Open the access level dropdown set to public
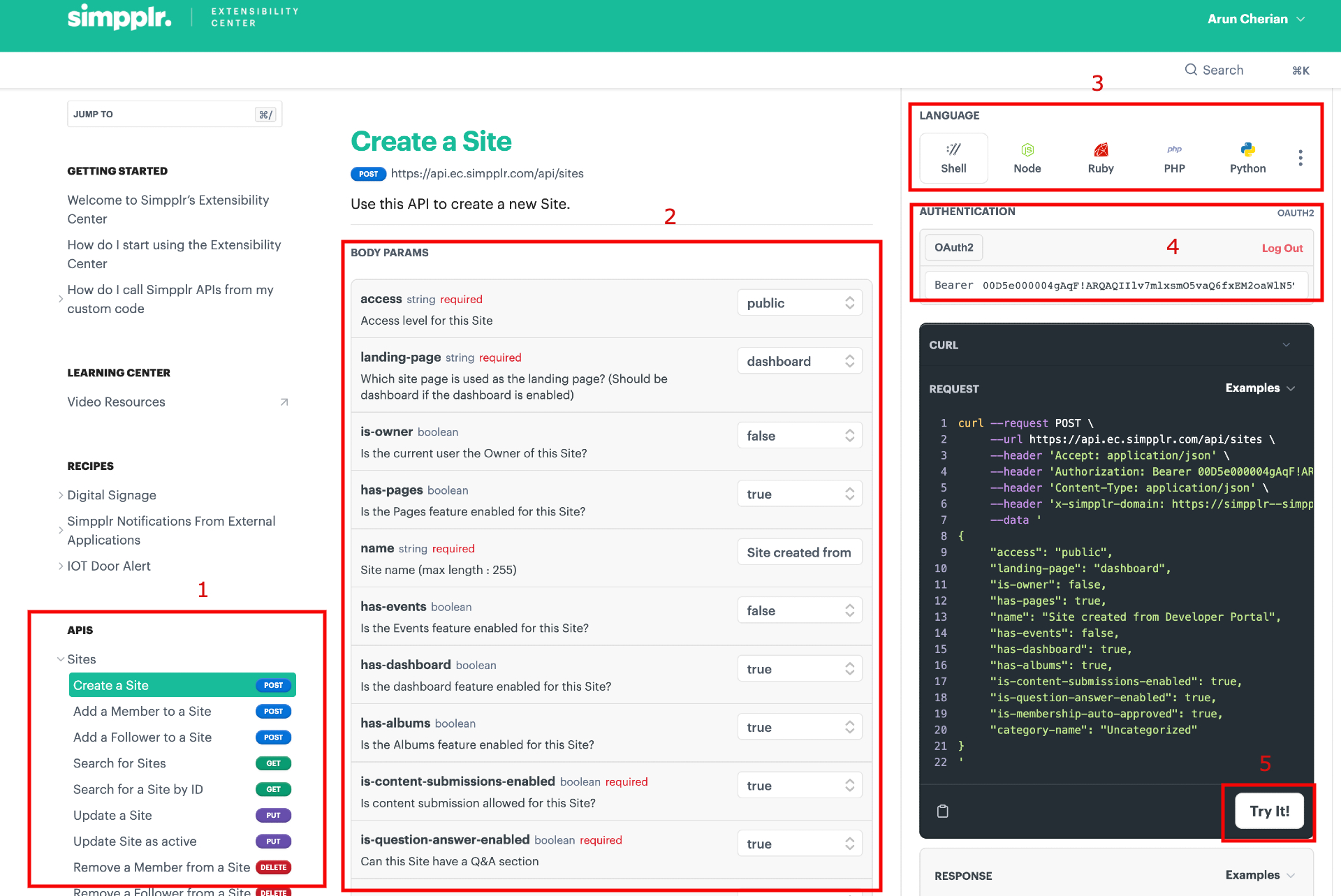This screenshot has width=1341, height=896. tap(799, 303)
